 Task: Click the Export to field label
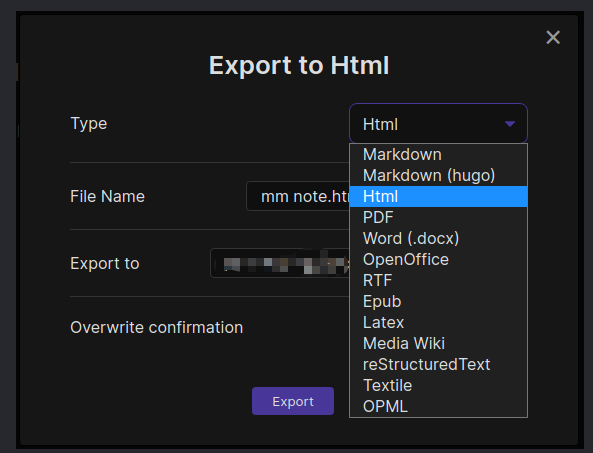[x=105, y=263]
